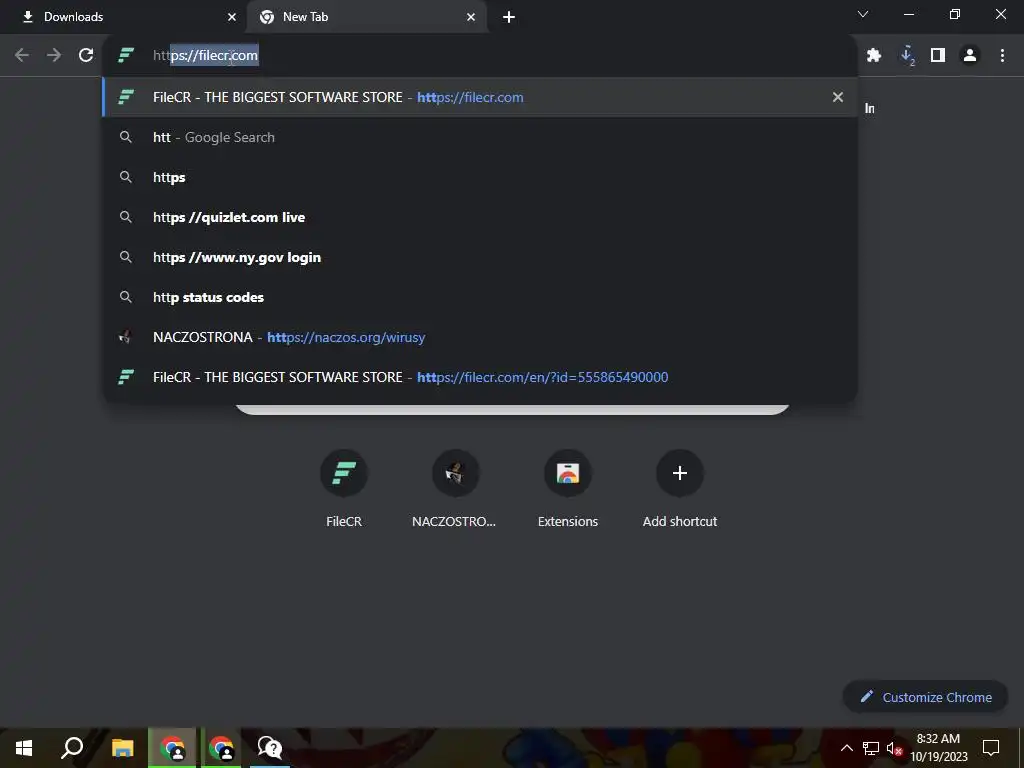Open the Extensions puzzle icon
This screenshot has width=1024, height=768.
pos(874,56)
